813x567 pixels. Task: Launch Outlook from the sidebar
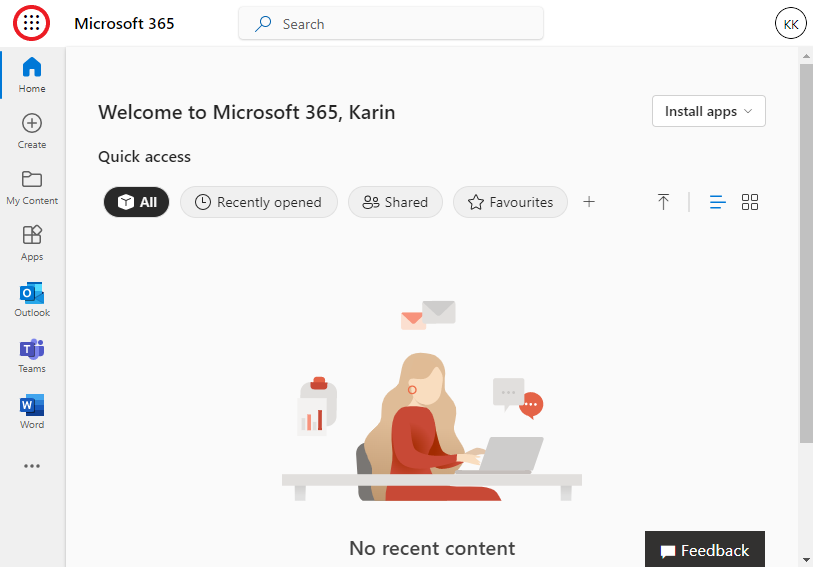point(32,299)
